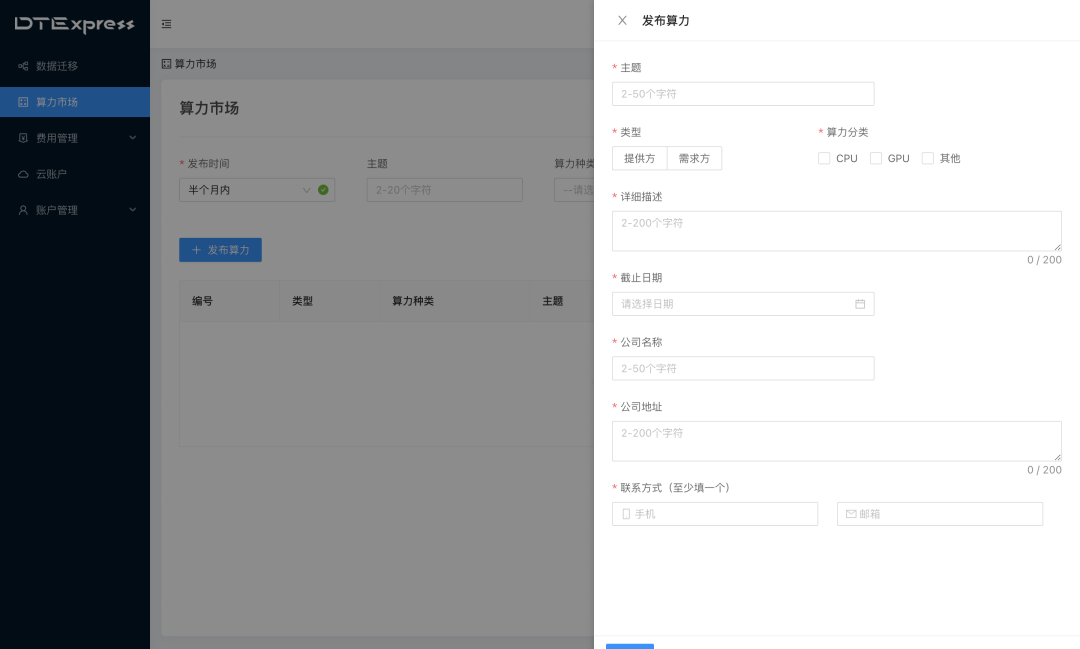Click the 账户管理 user icon

[23, 210]
